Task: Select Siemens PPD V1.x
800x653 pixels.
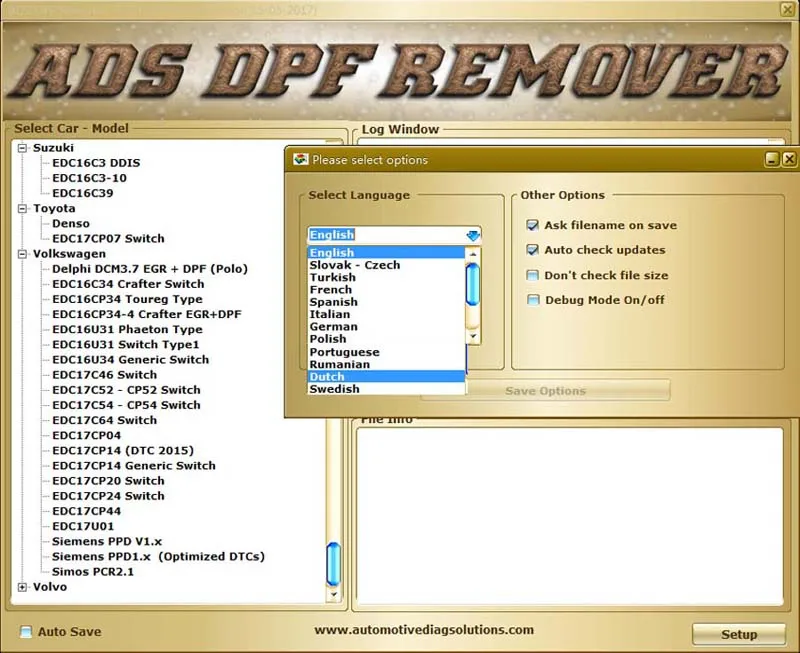Action: click(107, 541)
